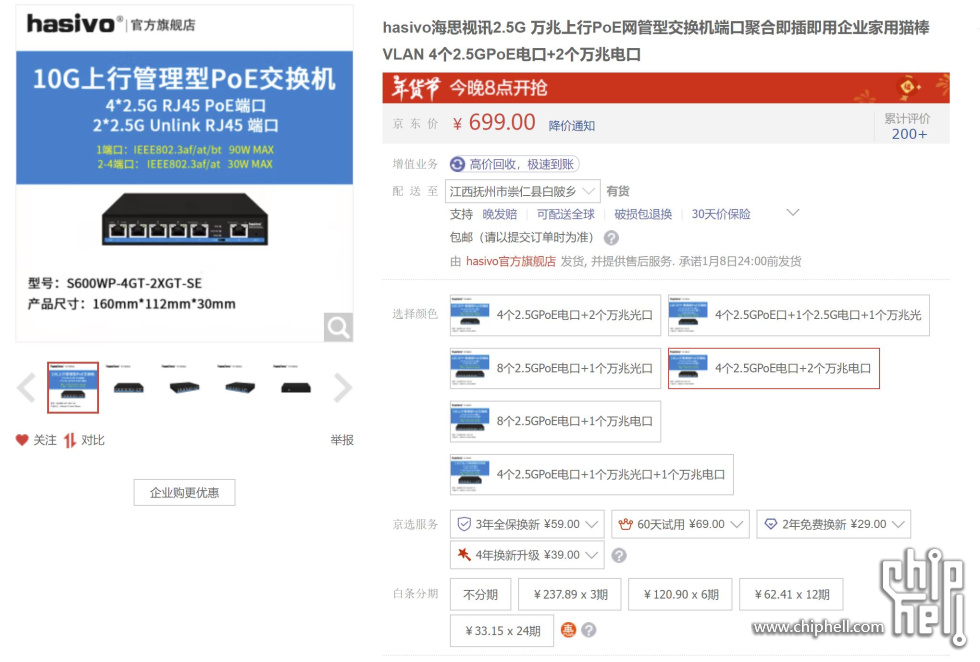
Task: Click 降价通知 price alert link
Action: (571, 126)
